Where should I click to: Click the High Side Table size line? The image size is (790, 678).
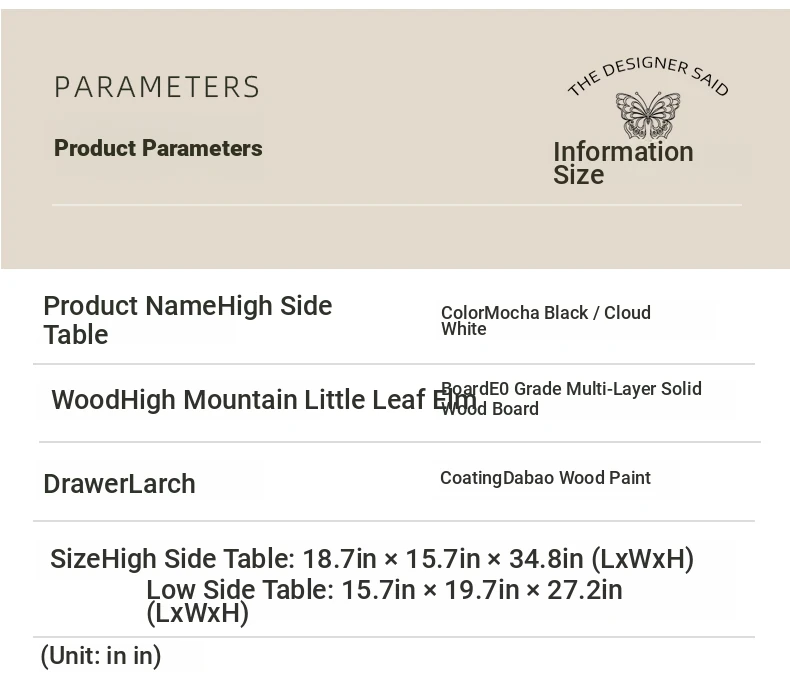(372, 559)
